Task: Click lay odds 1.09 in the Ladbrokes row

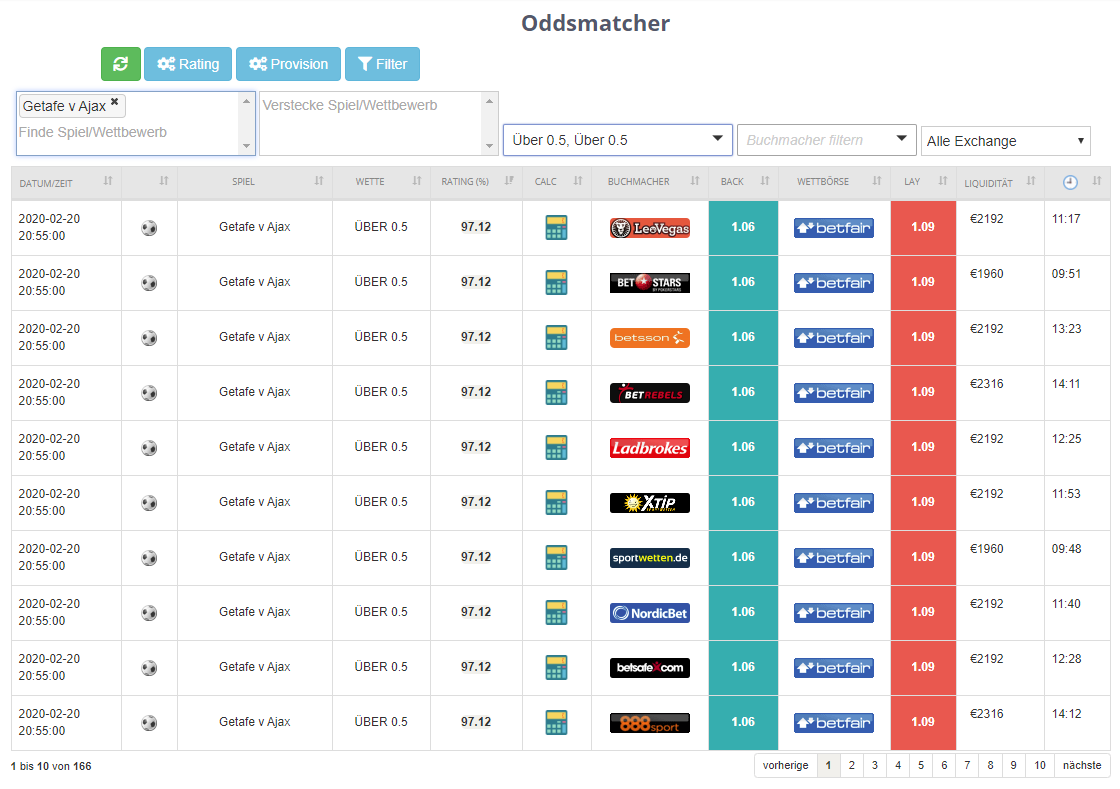Action: pyautogui.click(x=923, y=448)
